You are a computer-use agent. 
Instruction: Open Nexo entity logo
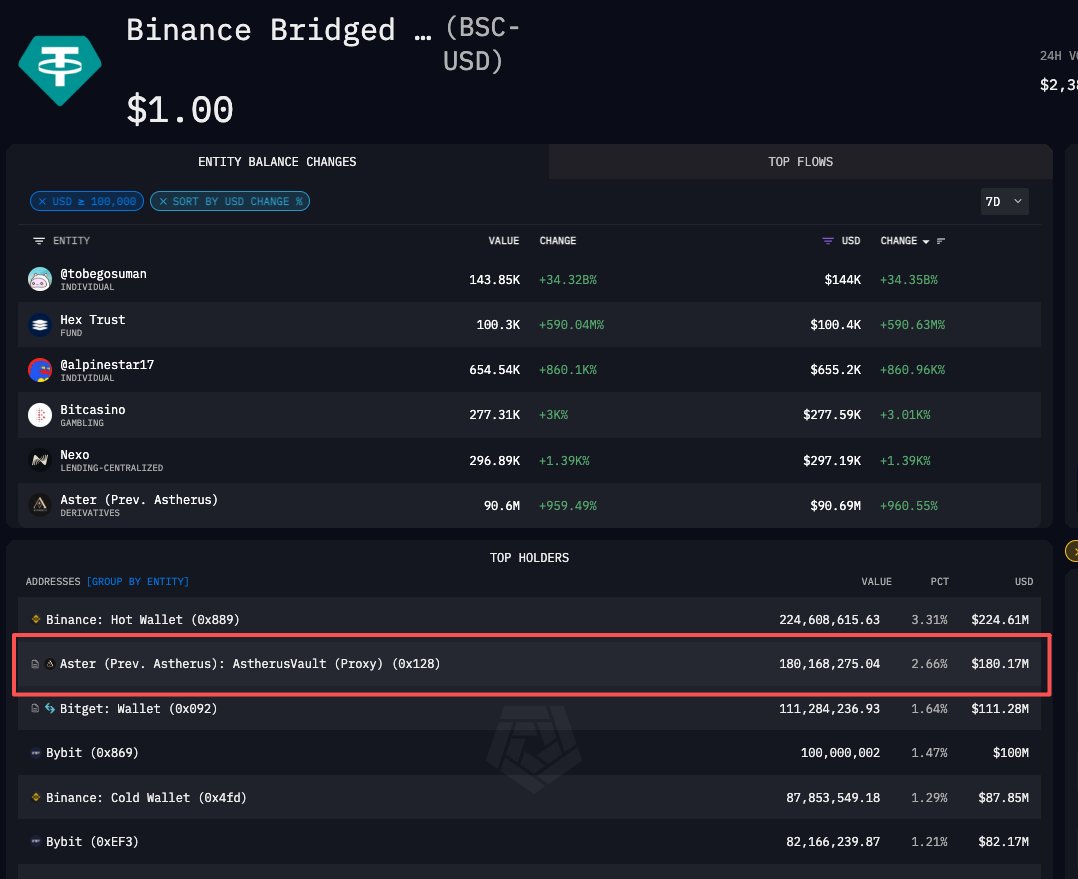[x=40, y=460]
